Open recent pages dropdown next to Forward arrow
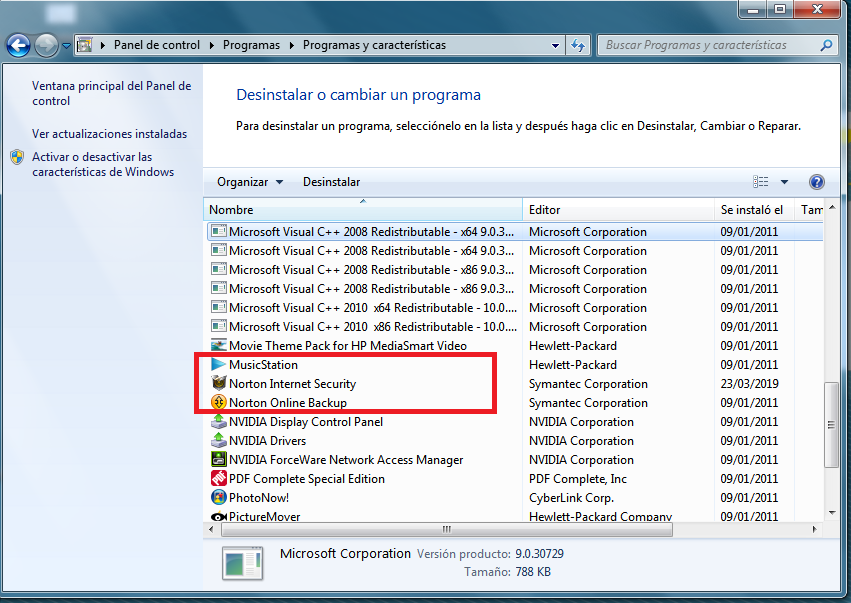 coord(66,46)
